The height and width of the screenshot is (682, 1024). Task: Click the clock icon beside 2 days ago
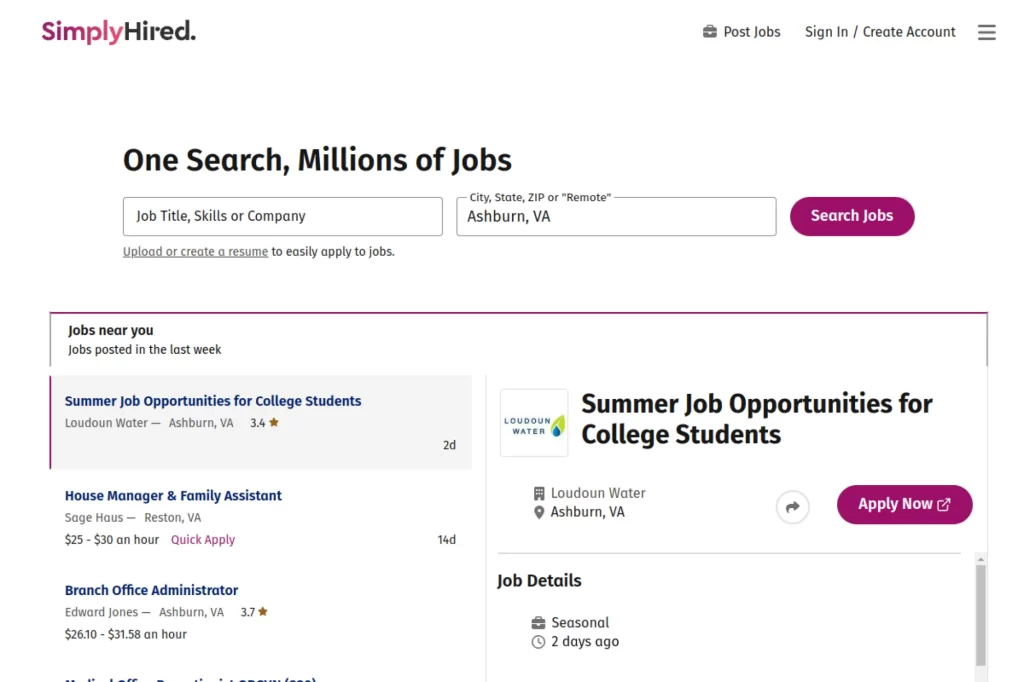click(x=537, y=641)
